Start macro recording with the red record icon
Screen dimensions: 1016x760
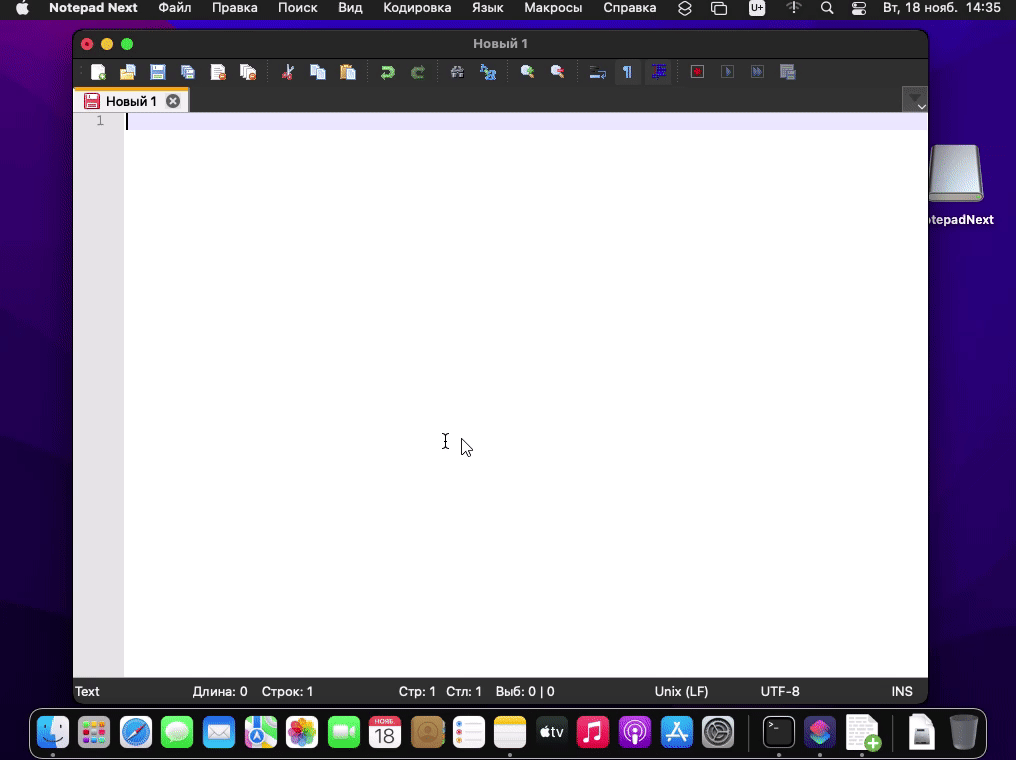698,72
